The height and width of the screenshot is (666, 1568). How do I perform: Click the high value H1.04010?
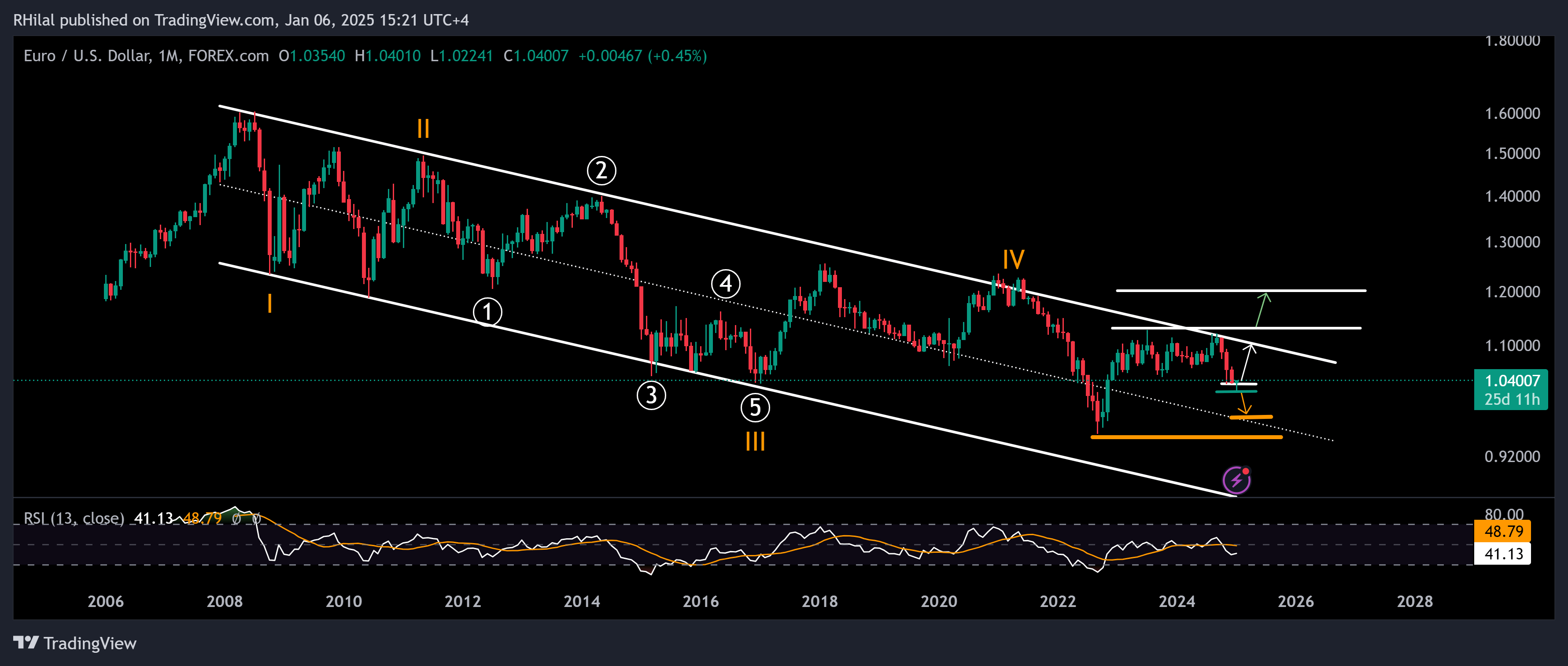(x=388, y=56)
